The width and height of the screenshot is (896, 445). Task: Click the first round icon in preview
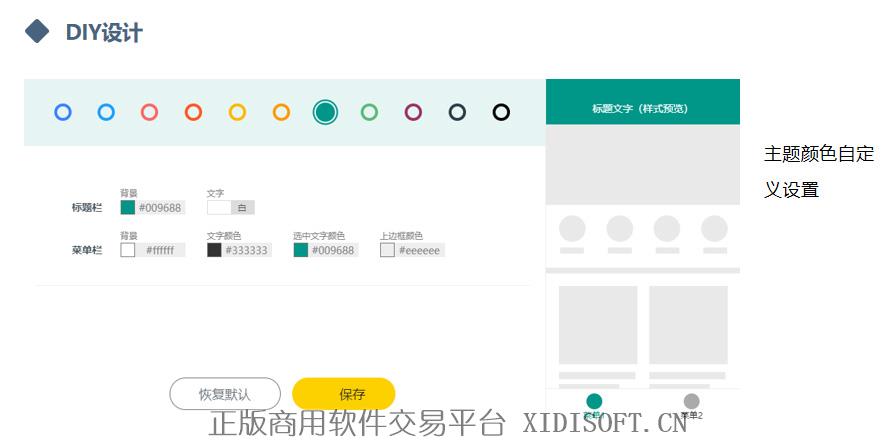pyautogui.click(x=572, y=229)
